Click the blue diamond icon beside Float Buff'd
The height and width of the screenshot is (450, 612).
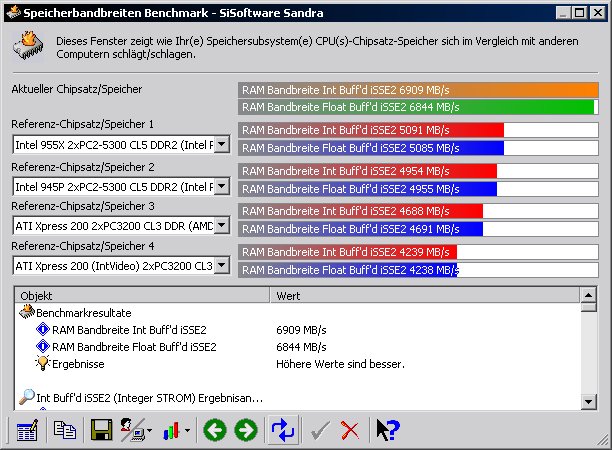coord(43,346)
